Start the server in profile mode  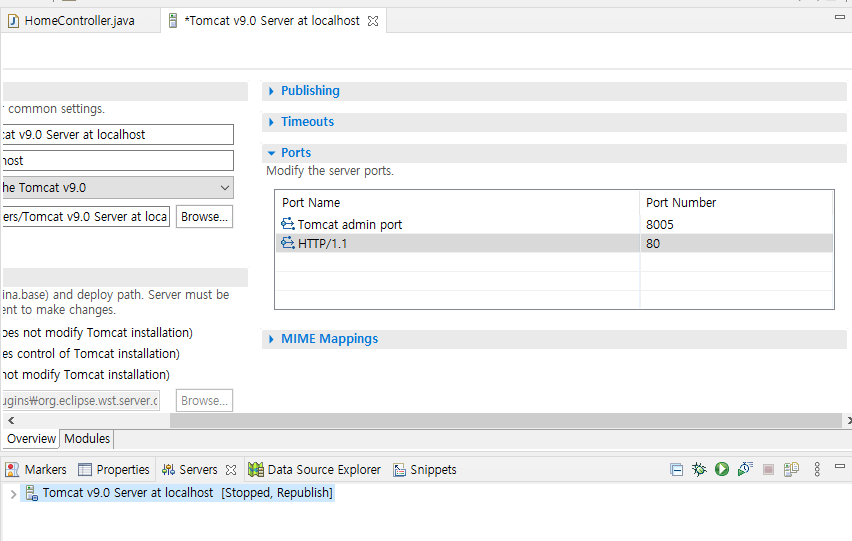click(745, 469)
